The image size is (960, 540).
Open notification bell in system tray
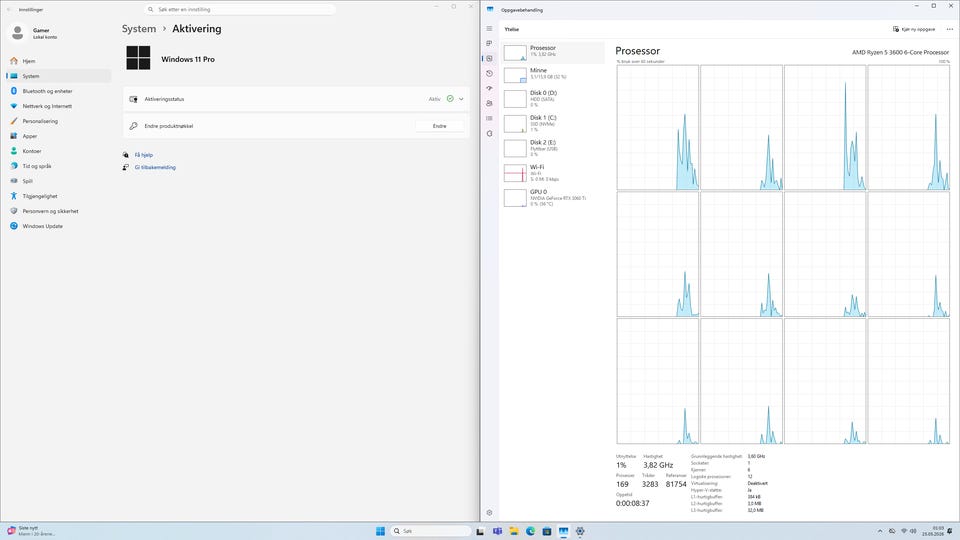(950, 531)
